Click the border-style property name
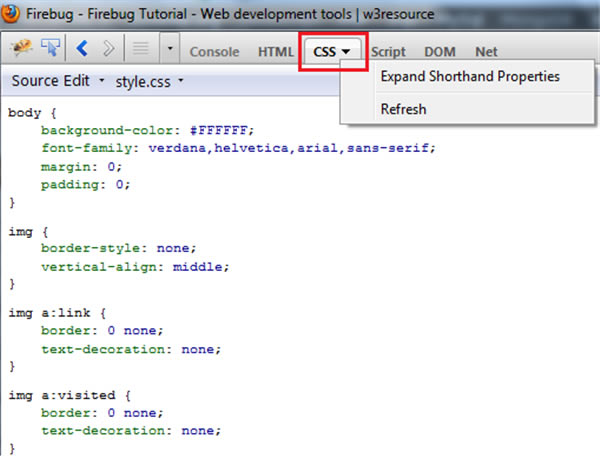This screenshot has height=458, width=600. 90,248
